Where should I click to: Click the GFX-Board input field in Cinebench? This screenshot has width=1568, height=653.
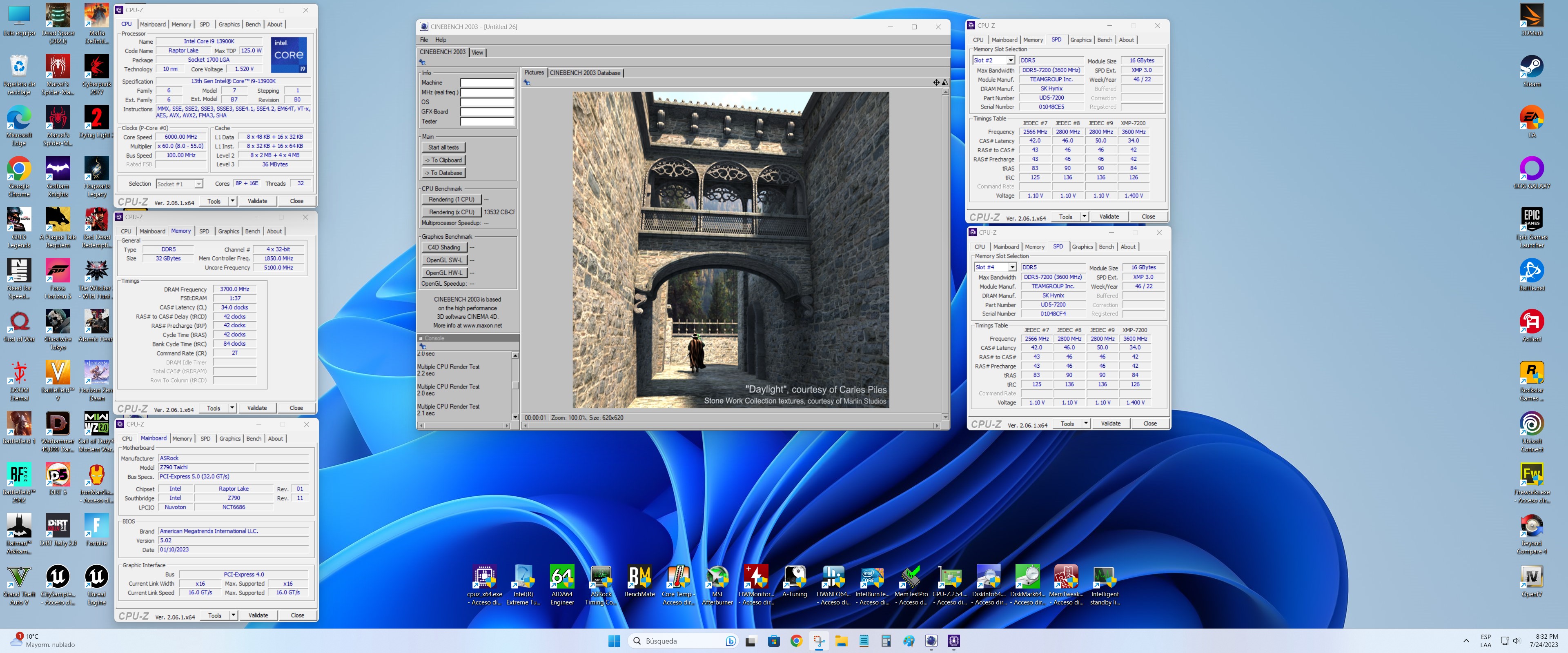[487, 112]
